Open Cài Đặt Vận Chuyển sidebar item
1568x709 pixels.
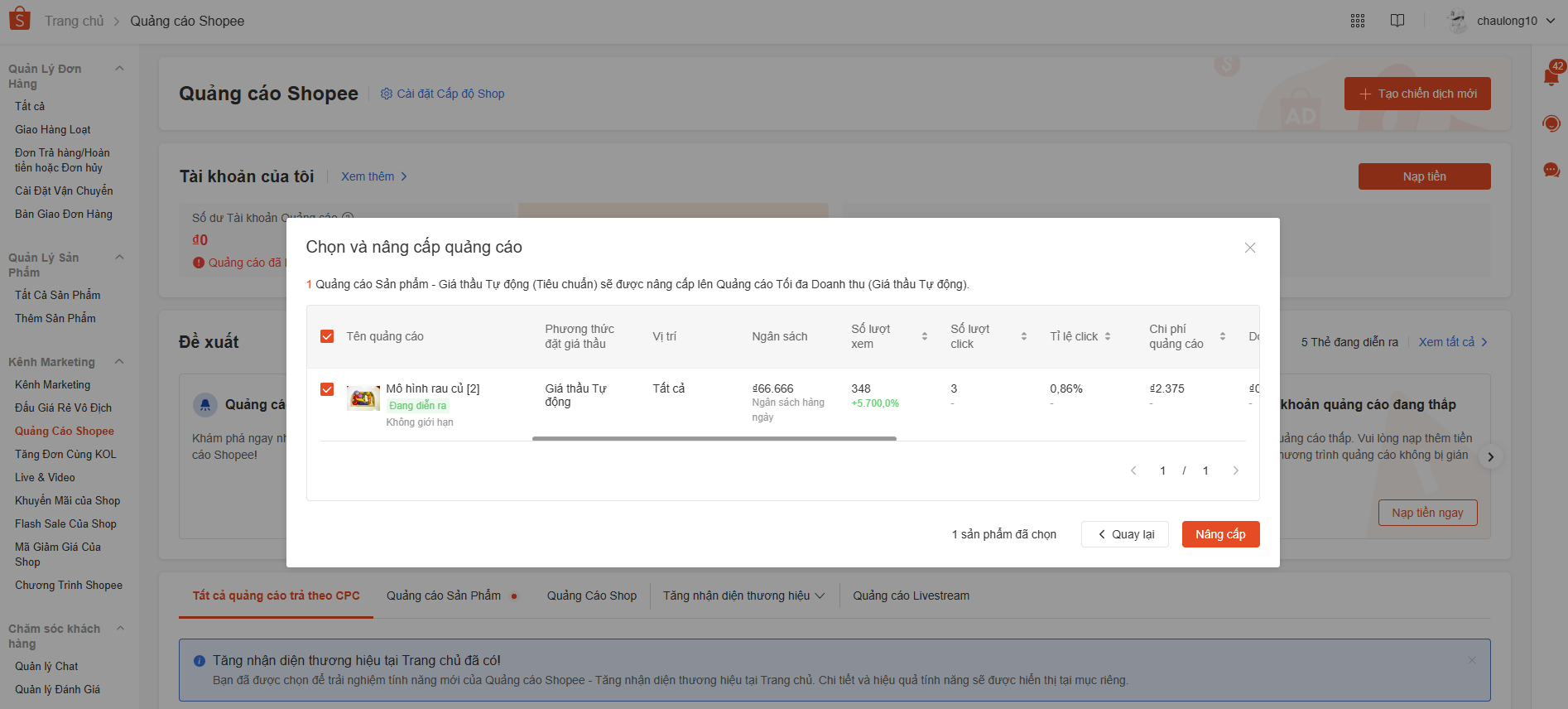pyautogui.click(x=64, y=191)
